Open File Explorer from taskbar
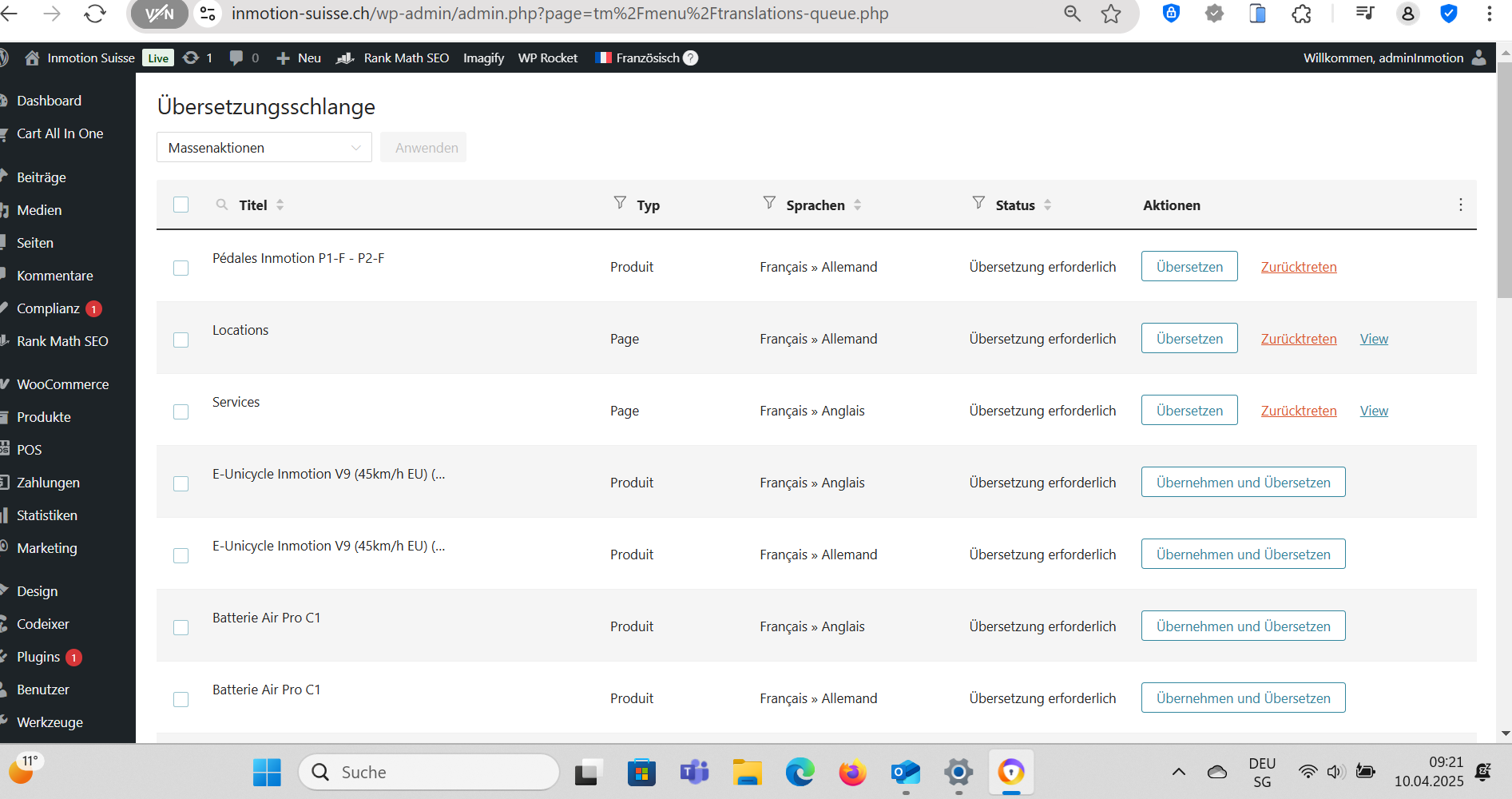The height and width of the screenshot is (799, 1512). [x=747, y=772]
